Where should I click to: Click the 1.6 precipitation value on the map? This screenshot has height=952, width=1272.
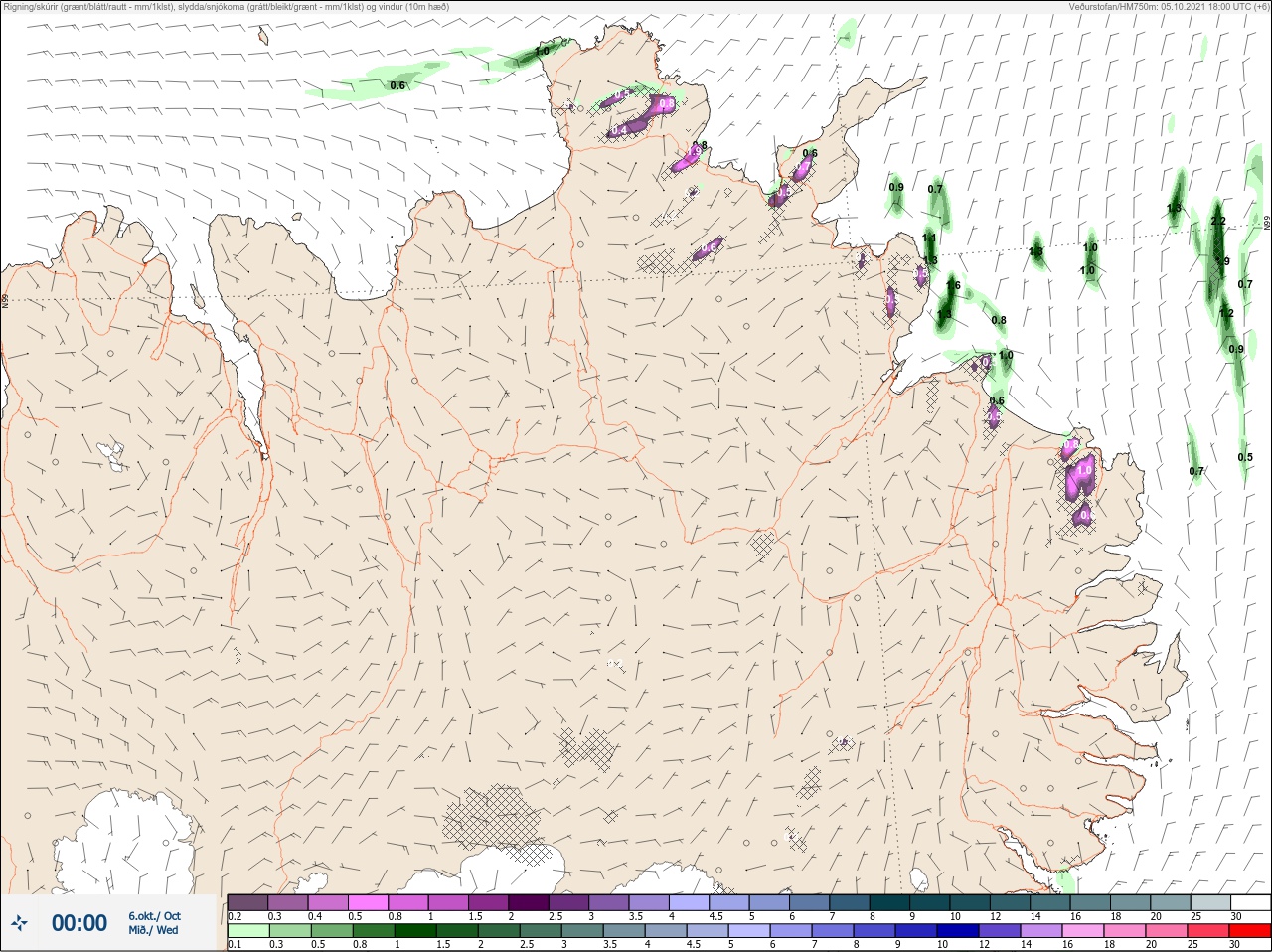point(954,286)
